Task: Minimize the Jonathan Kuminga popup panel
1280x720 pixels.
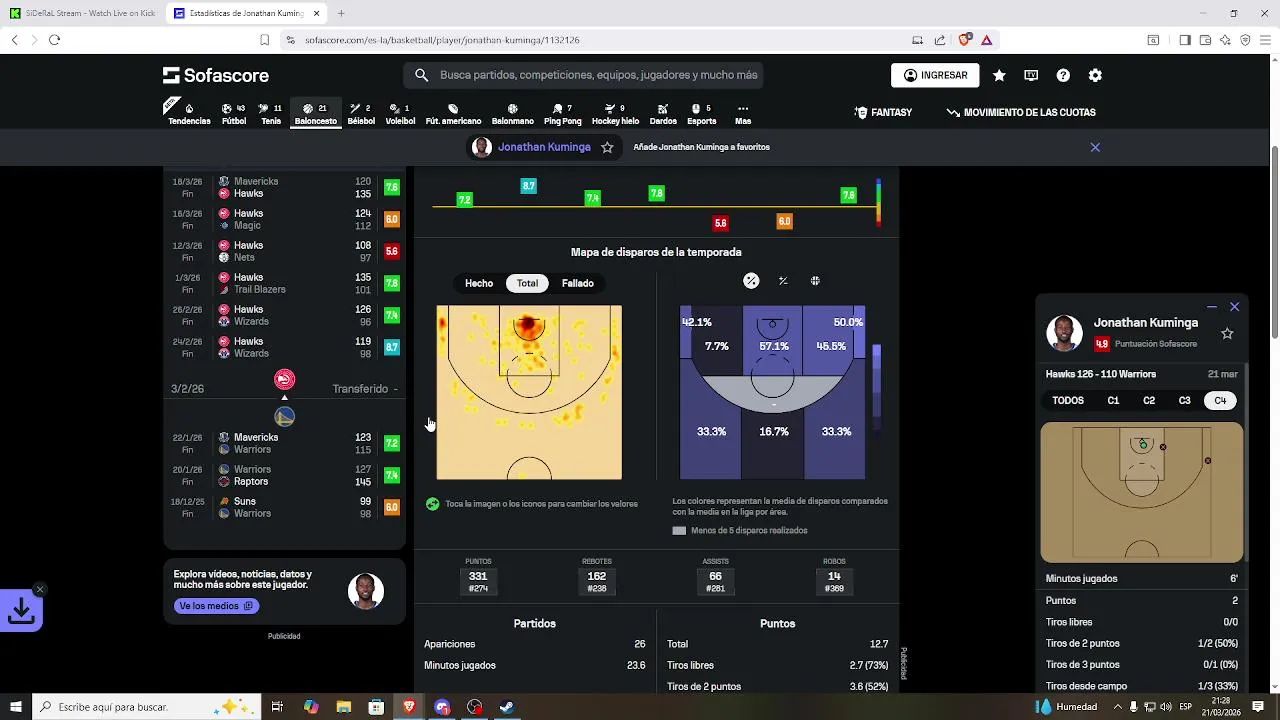Action: point(1212,307)
